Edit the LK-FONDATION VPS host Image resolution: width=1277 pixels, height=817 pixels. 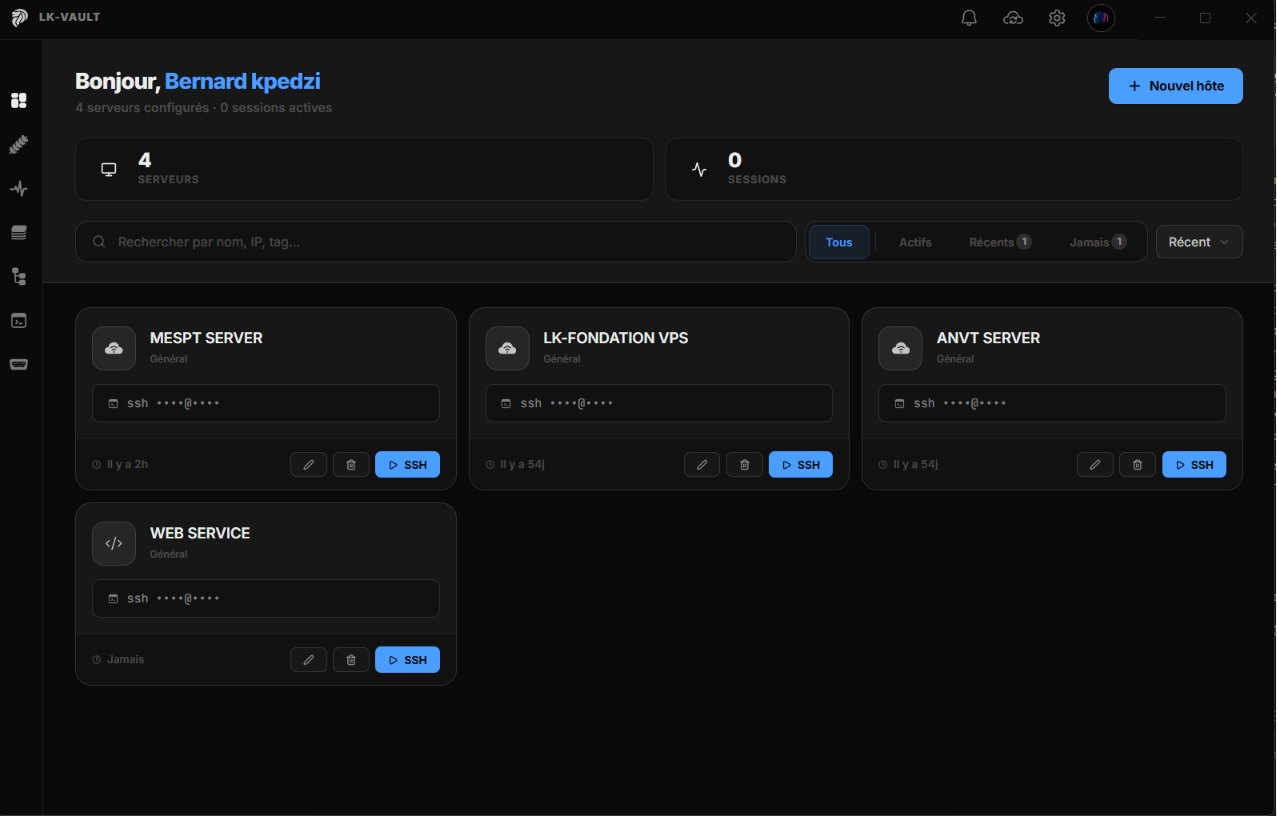[702, 465]
